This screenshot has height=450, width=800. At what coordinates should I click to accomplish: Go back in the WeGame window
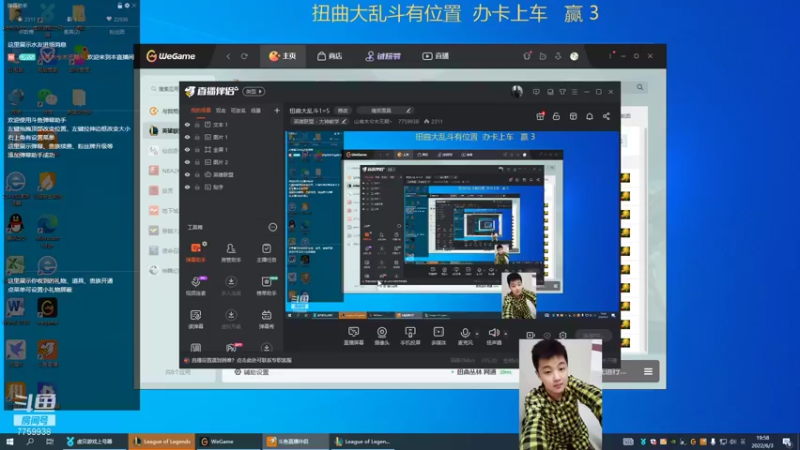(x=228, y=56)
